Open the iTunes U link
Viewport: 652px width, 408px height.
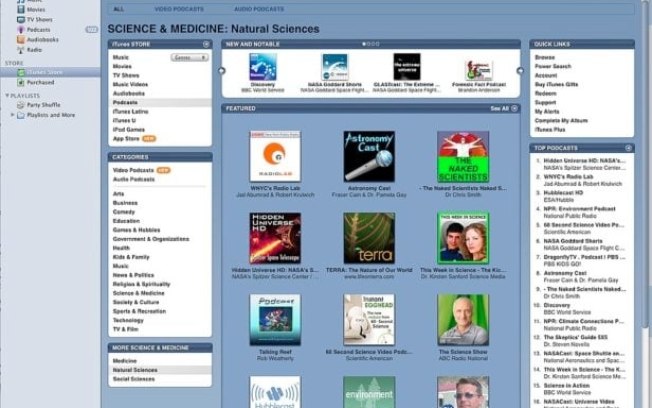pos(124,121)
